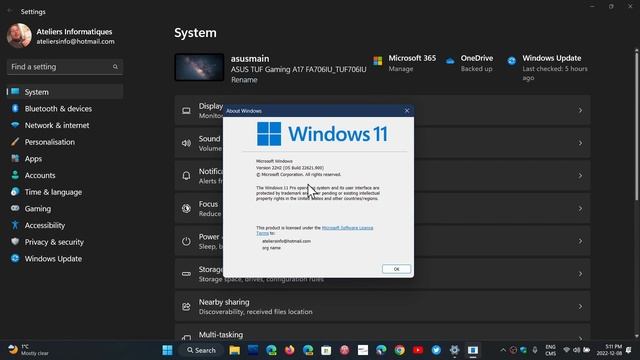Open the ENG language input indicator
The width and height of the screenshot is (640, 360).
point(551,350)
